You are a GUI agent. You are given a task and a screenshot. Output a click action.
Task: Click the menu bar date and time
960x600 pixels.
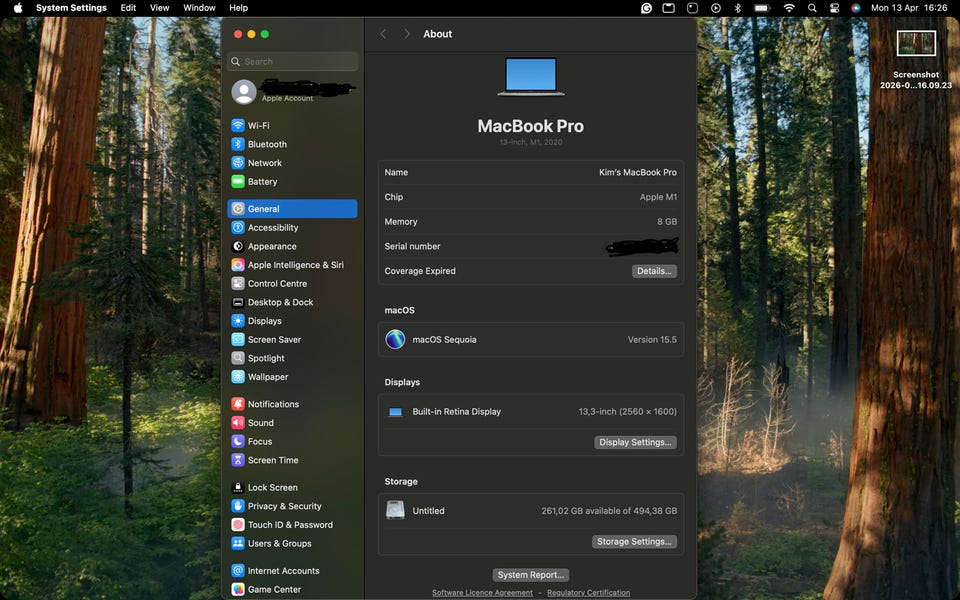909,8
